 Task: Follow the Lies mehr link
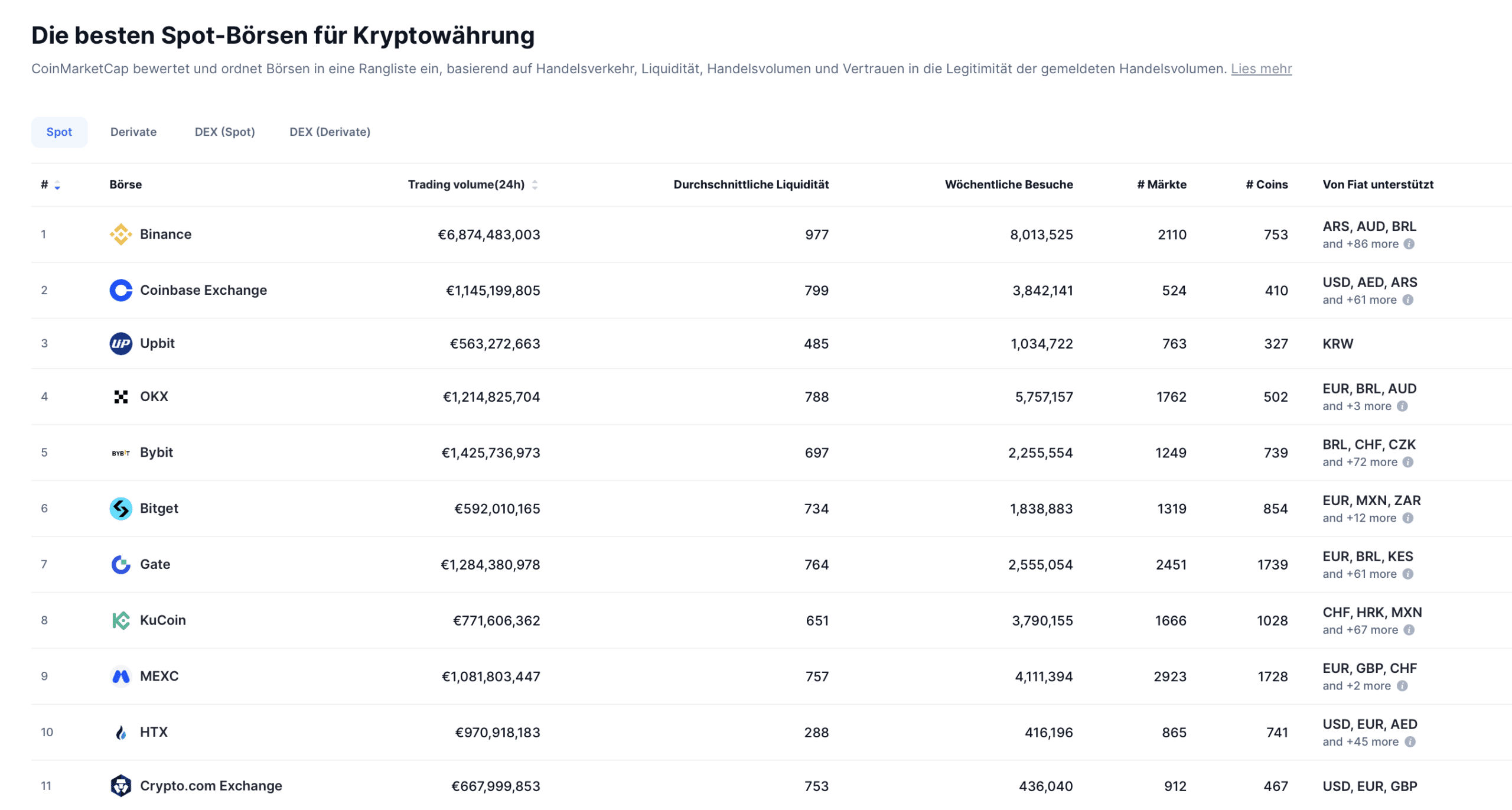pyautogui.click(x=1261, y=69)
